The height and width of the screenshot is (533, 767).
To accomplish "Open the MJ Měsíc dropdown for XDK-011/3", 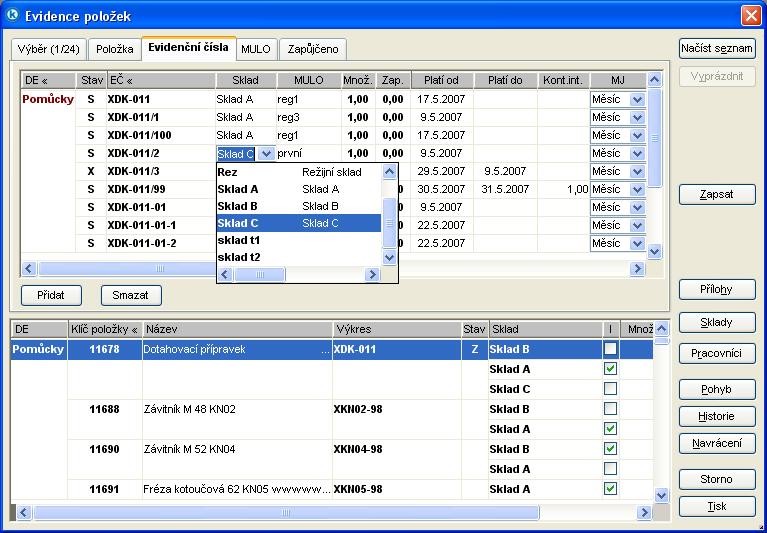I will coord(637,172).
